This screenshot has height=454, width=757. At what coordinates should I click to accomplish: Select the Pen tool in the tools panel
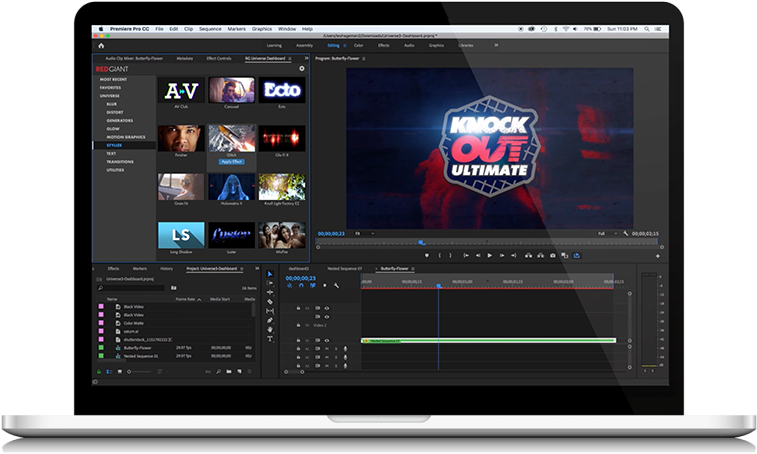click(x=270, y=320)
